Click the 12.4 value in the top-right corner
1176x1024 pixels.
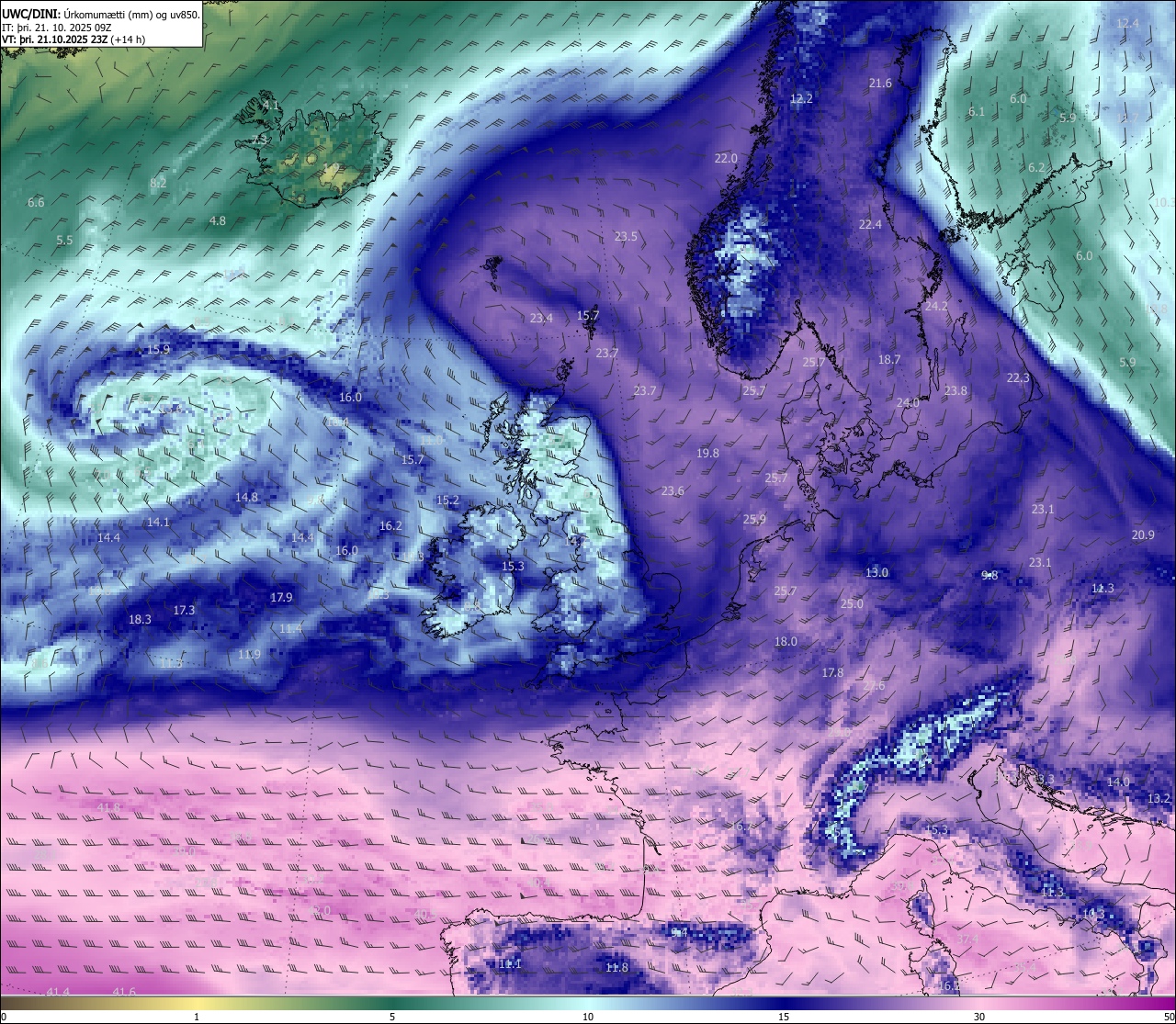(1127, 24)
